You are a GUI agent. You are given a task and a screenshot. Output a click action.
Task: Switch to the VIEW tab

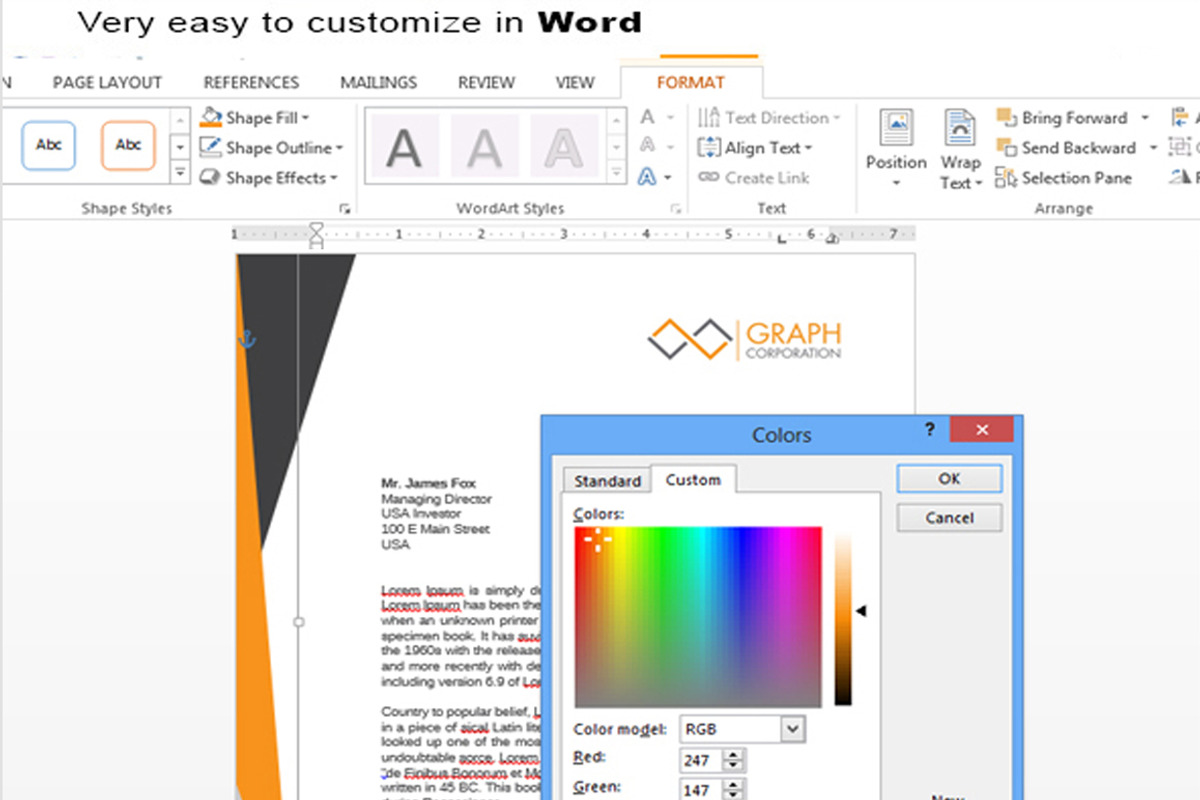[575, 83]
